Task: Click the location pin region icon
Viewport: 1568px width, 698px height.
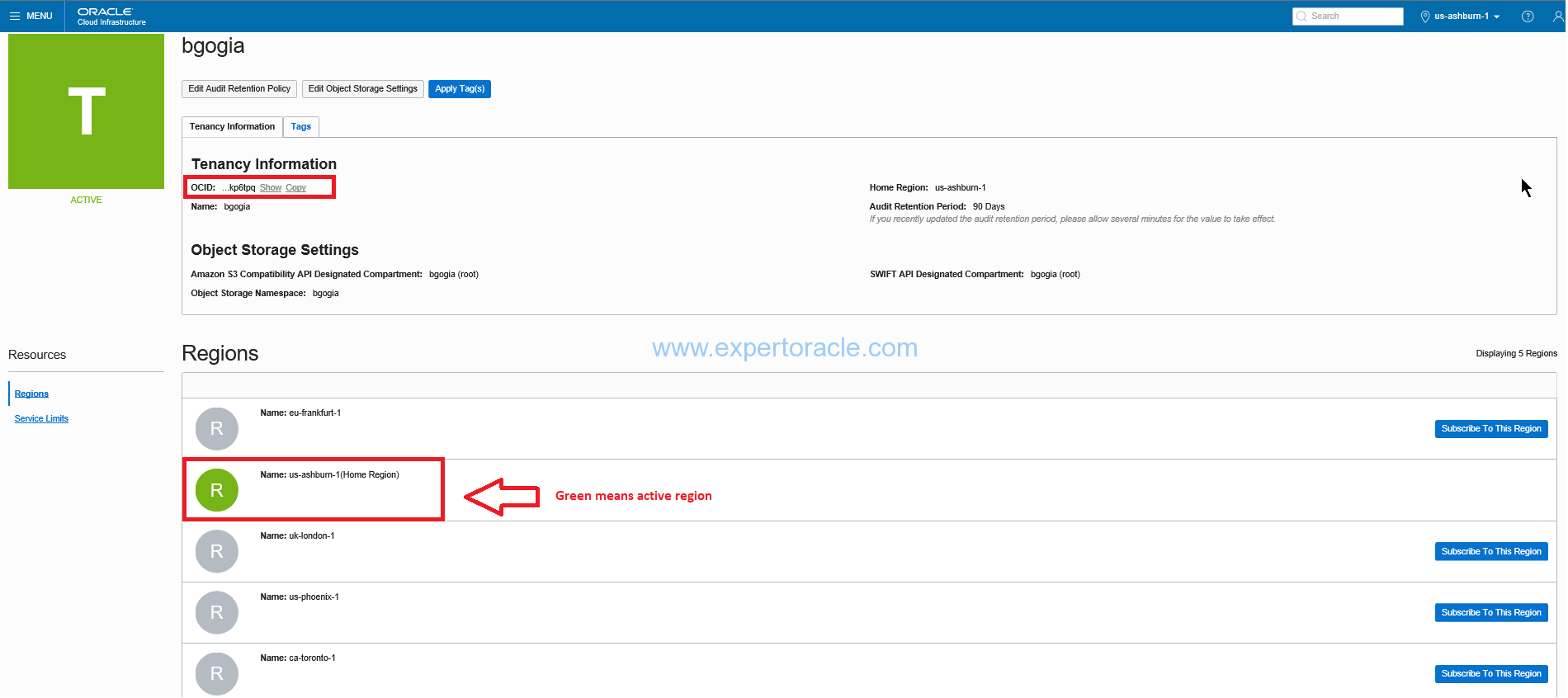Action: 1425,17
